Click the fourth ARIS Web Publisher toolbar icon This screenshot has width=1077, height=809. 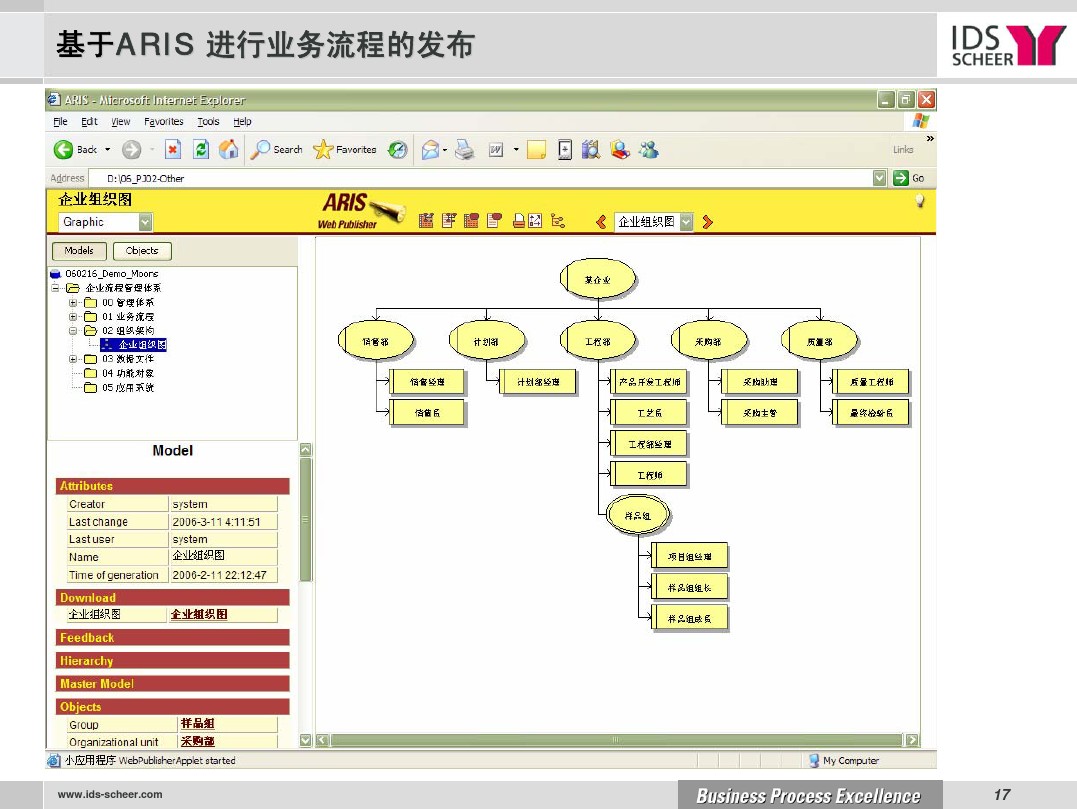pyautogui.click(x=494, y=221)
